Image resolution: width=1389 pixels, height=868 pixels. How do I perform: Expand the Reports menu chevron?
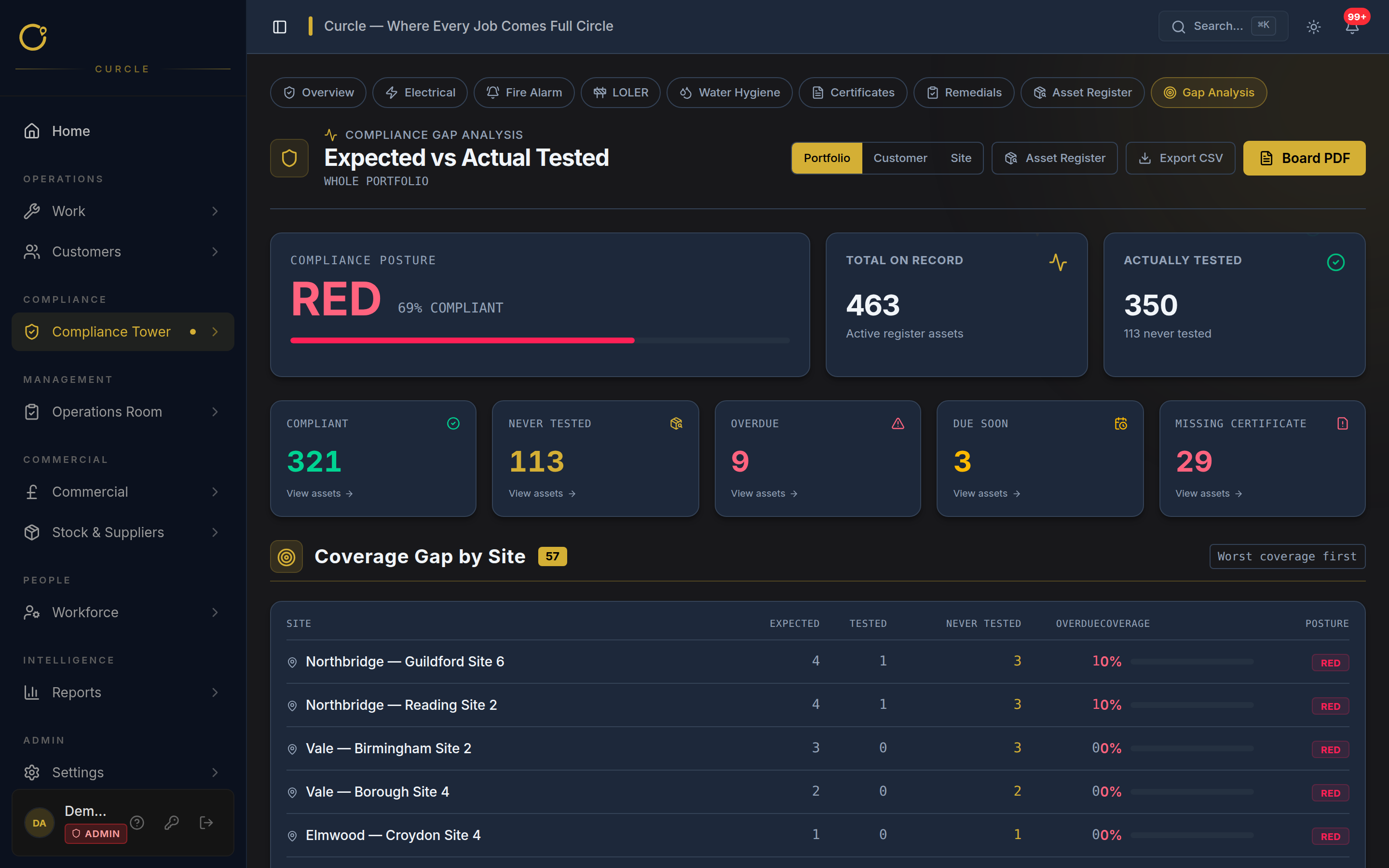[x=215, y=692]
